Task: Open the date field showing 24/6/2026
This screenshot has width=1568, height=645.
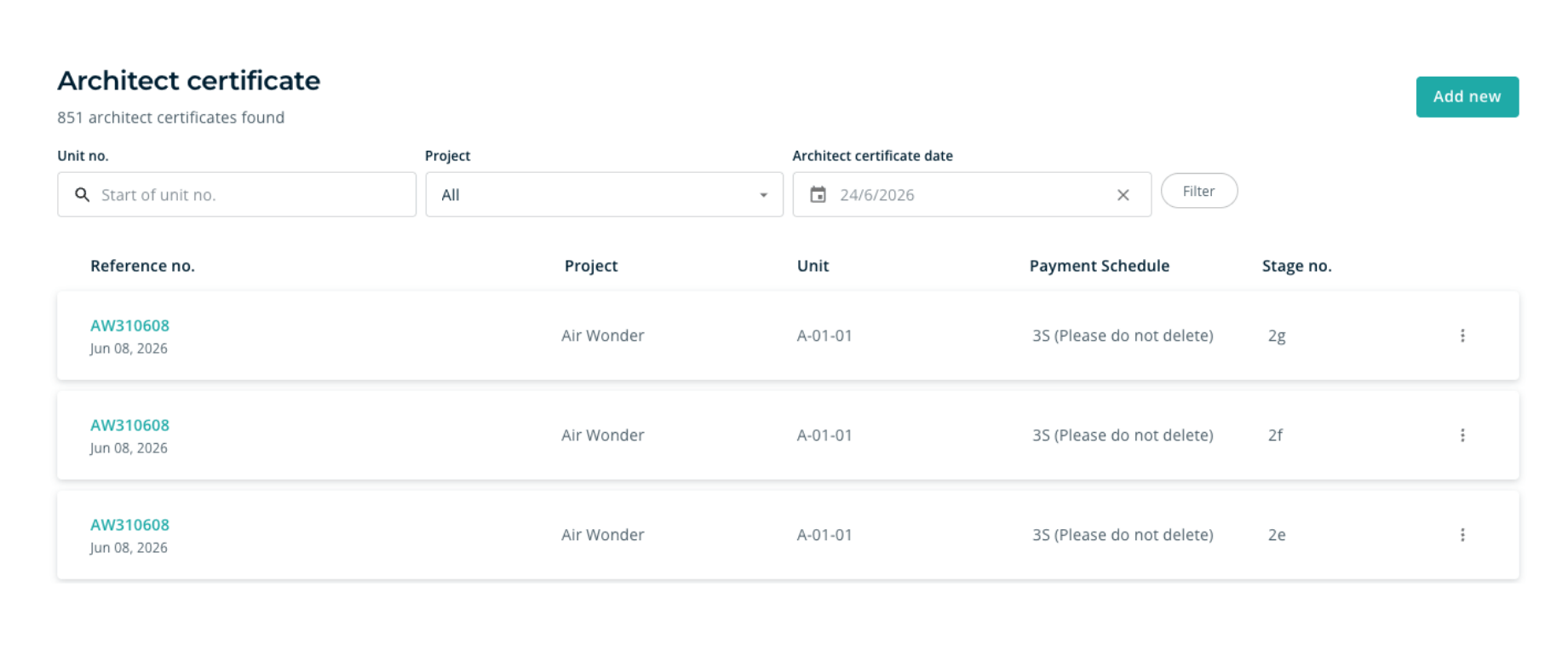Action: click(x=972, y=195)
